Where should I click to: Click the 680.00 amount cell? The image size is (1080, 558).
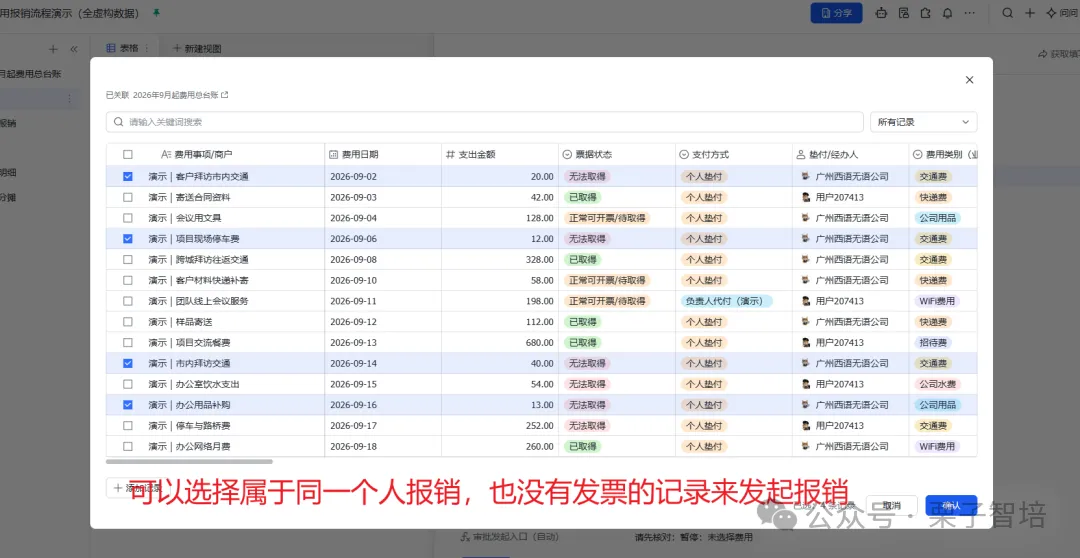pyautogui.click(x=500, y=342)
